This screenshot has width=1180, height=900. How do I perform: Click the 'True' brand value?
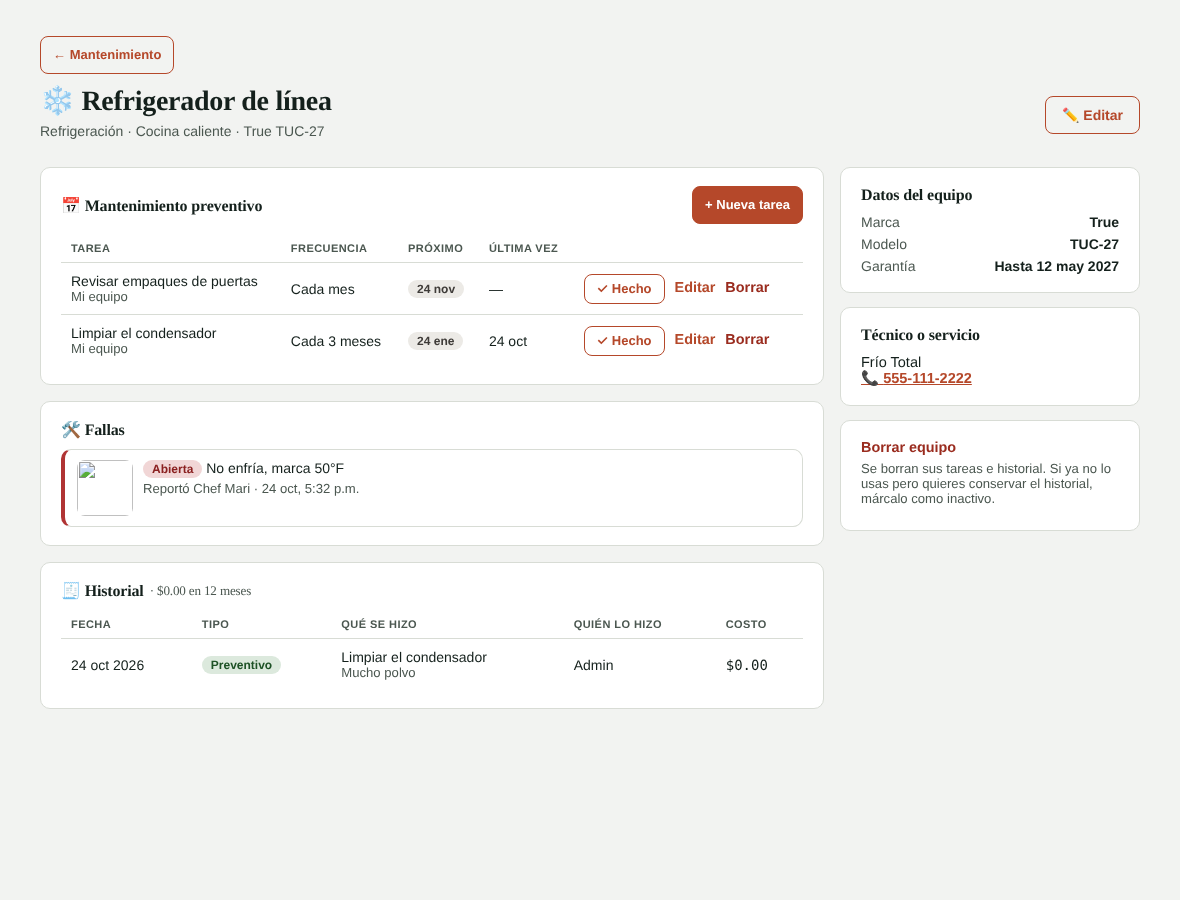click(1104, 223)
